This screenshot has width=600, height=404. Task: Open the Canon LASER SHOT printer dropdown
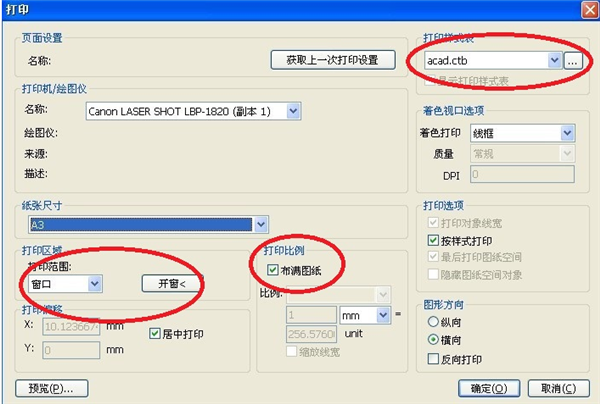tap(293, 111)
